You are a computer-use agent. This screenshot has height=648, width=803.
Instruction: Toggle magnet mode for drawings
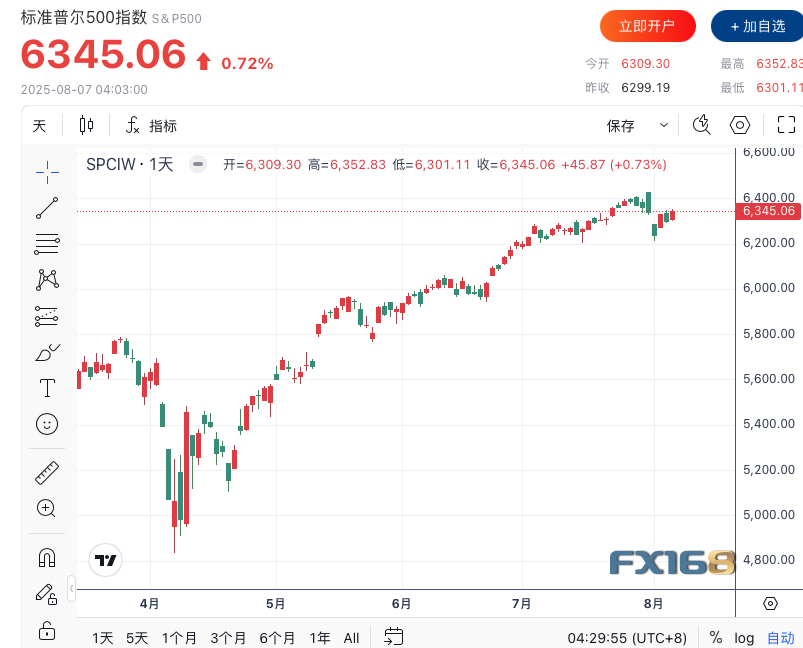tap(47, 557)
